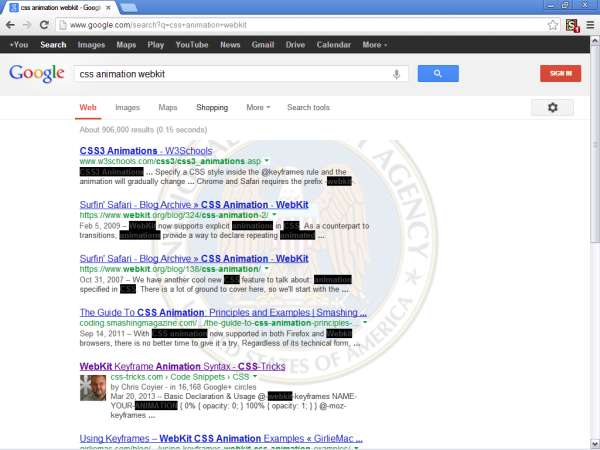Click the Chris Coyier author thumbnail

pos(93,388)
